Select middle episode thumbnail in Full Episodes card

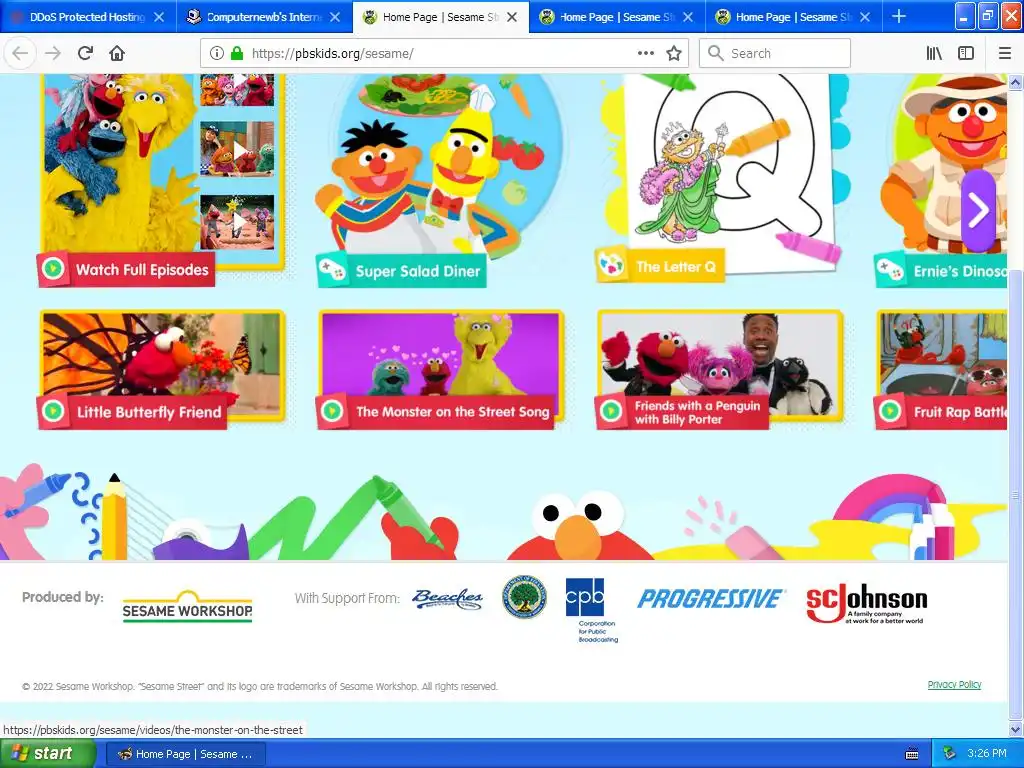click(x=237, y=150)
